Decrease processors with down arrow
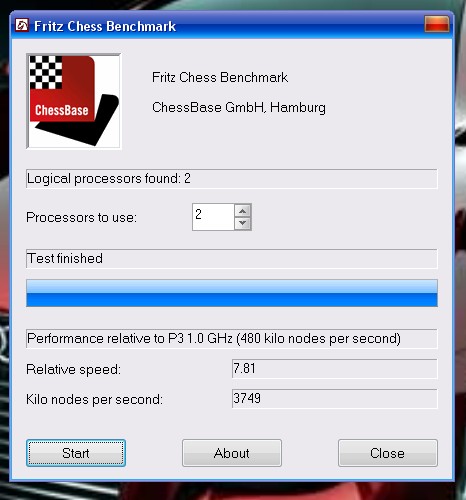The width and height of the screenshot is (466, 500). click(x=243, y=223)
